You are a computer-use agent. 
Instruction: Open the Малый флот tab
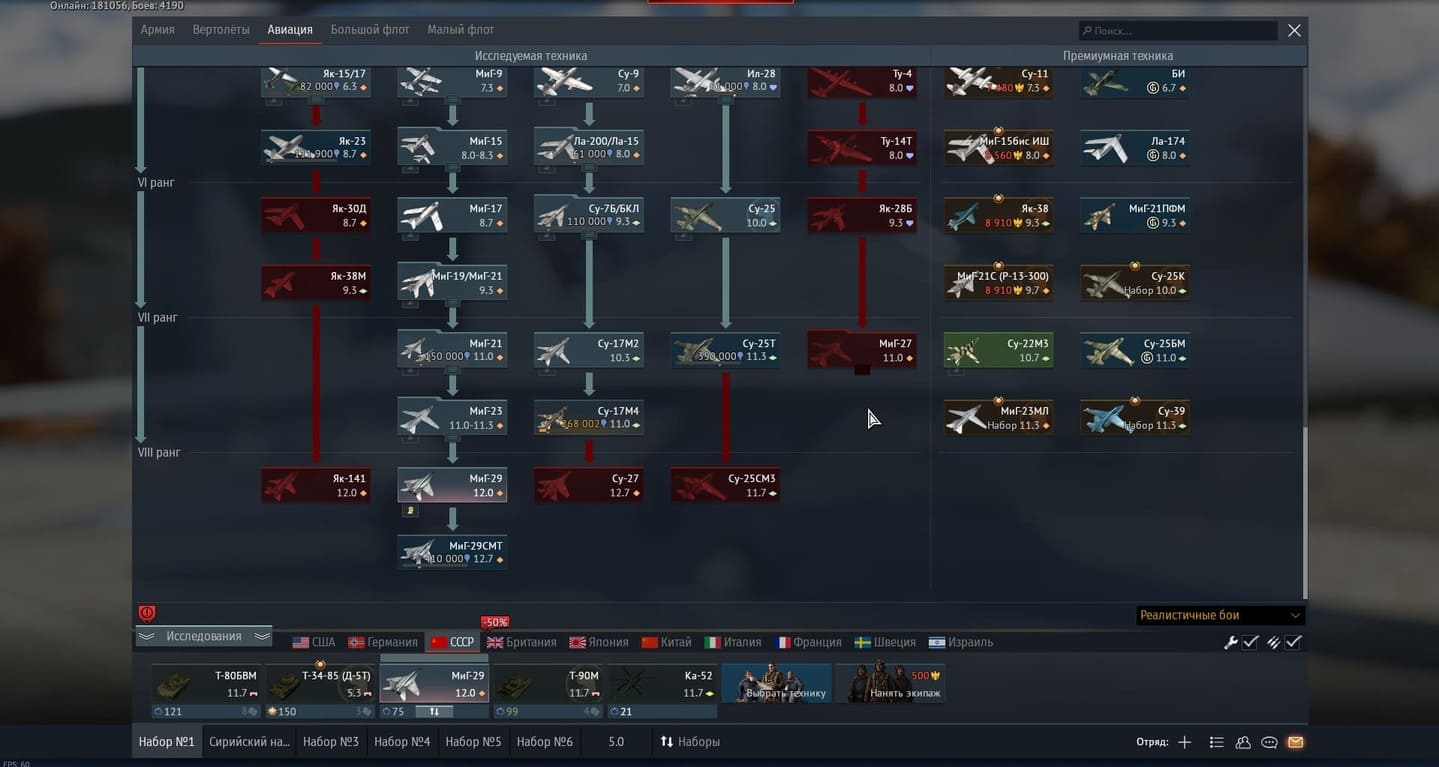tap(461, 30)
